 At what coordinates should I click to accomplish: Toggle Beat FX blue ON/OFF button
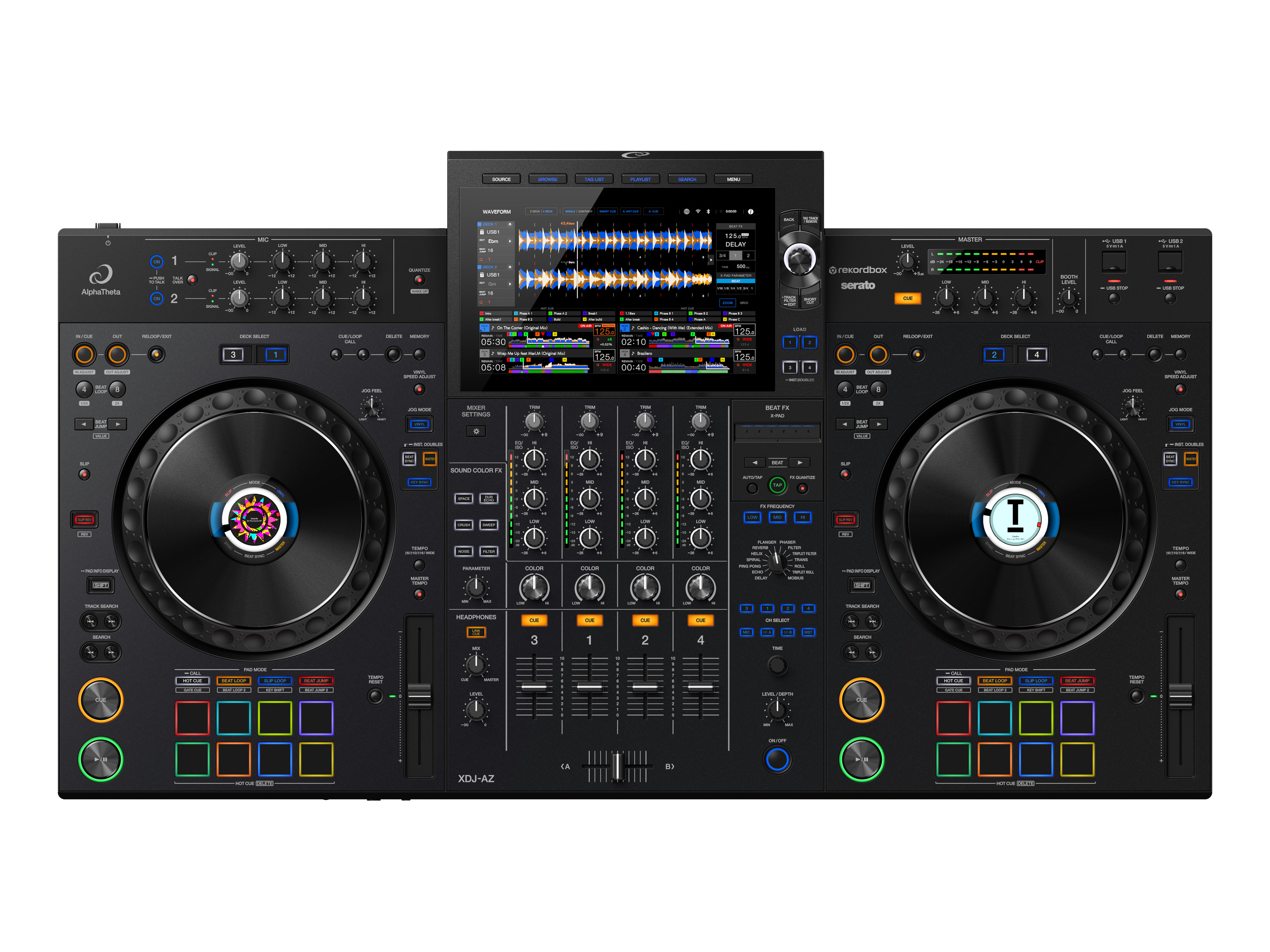point(777,759)
